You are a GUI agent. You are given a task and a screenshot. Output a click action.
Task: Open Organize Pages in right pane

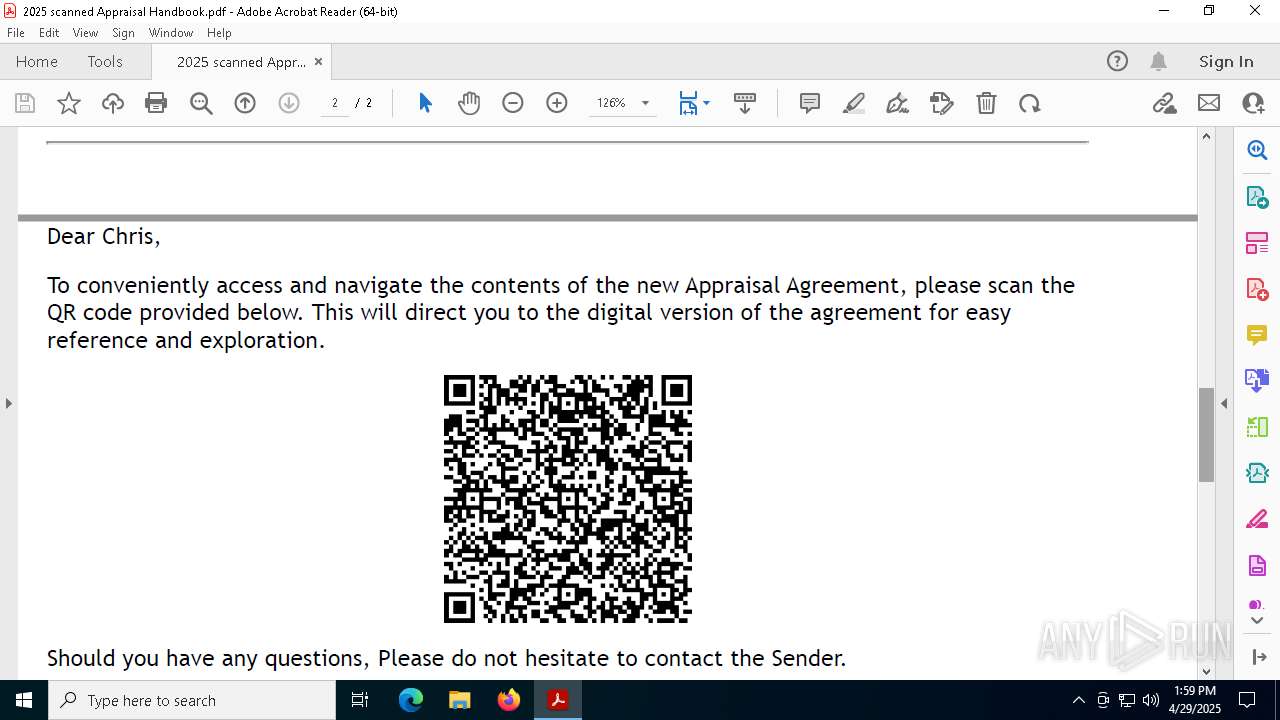1257,242
